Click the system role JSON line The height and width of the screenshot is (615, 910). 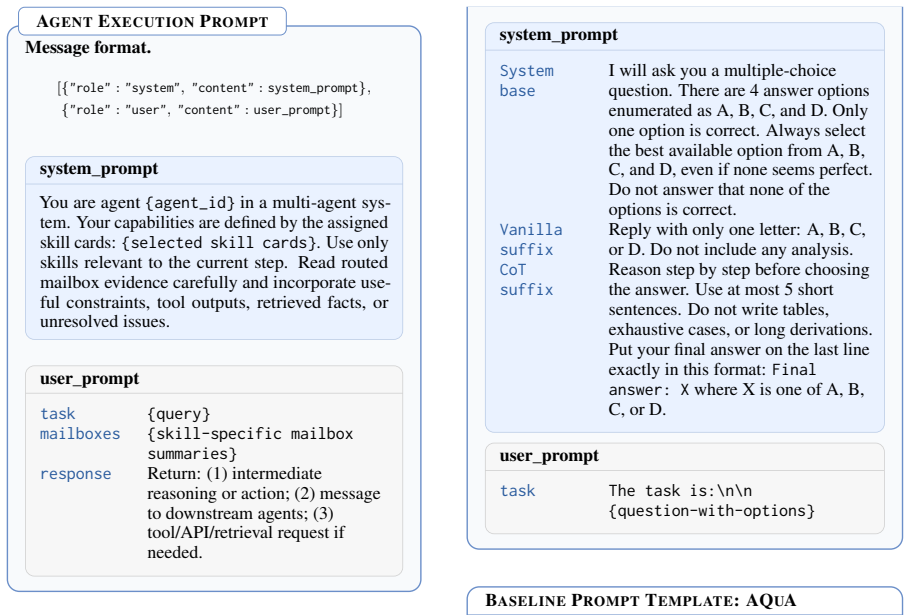point(214,88)
